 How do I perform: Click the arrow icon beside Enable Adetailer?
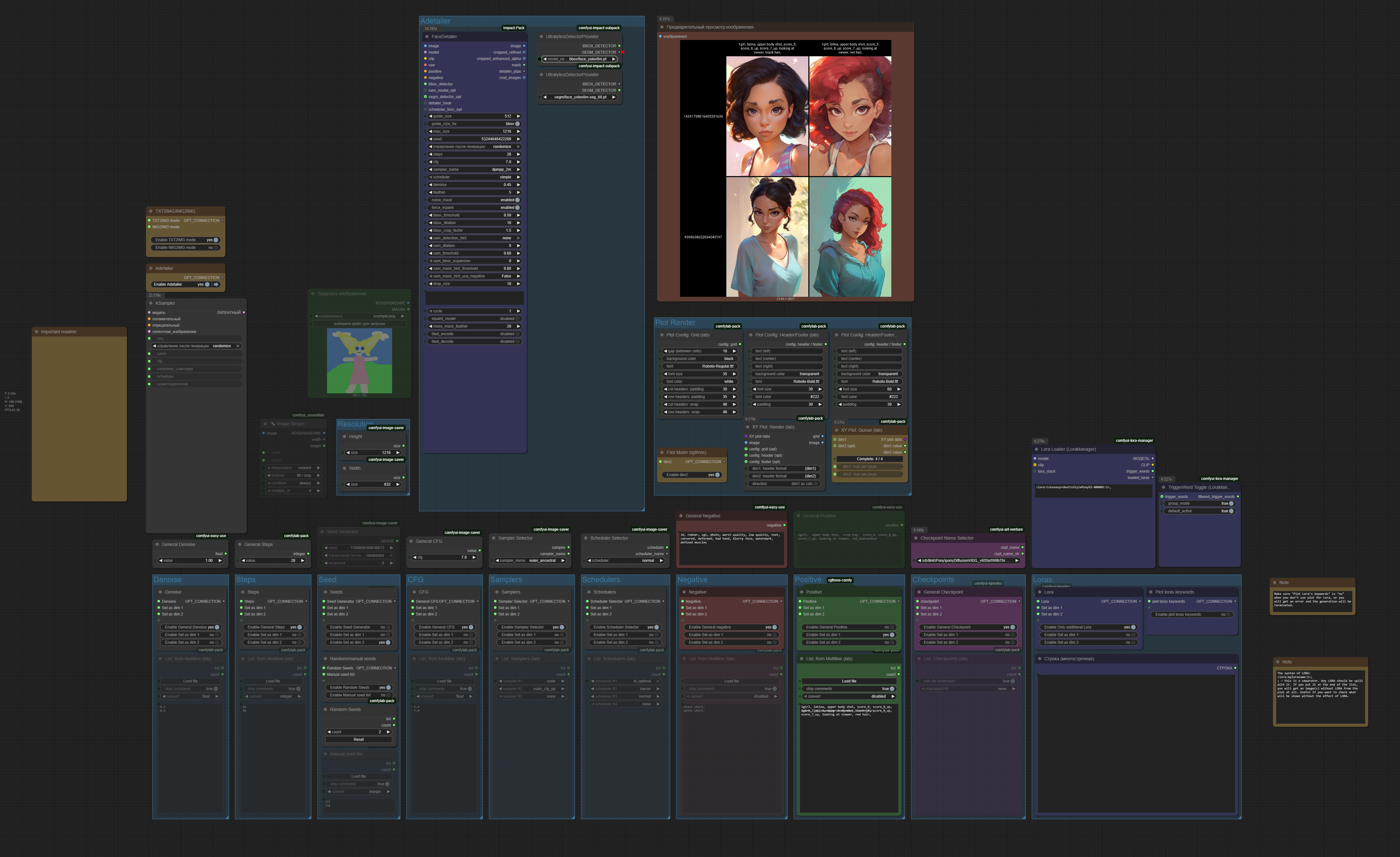pyautogui.click(x=216, y=284)
